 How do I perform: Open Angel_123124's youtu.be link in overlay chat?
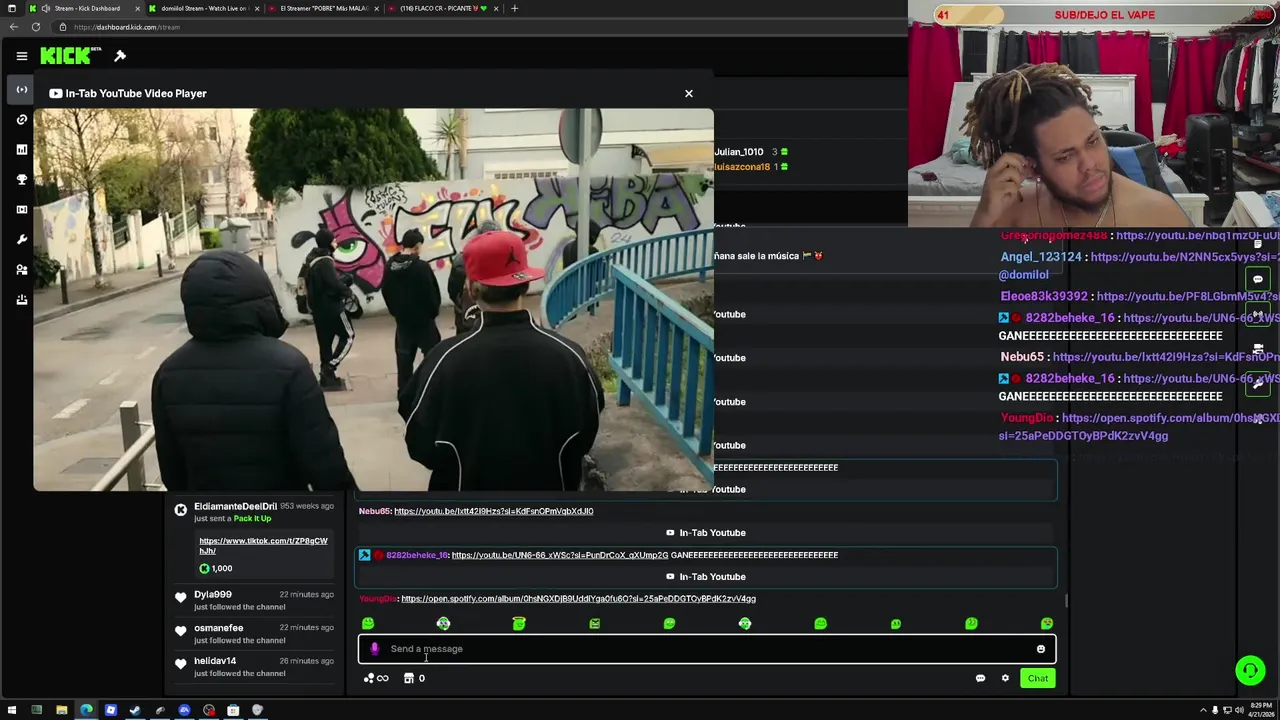click(x=1185, y=257)
